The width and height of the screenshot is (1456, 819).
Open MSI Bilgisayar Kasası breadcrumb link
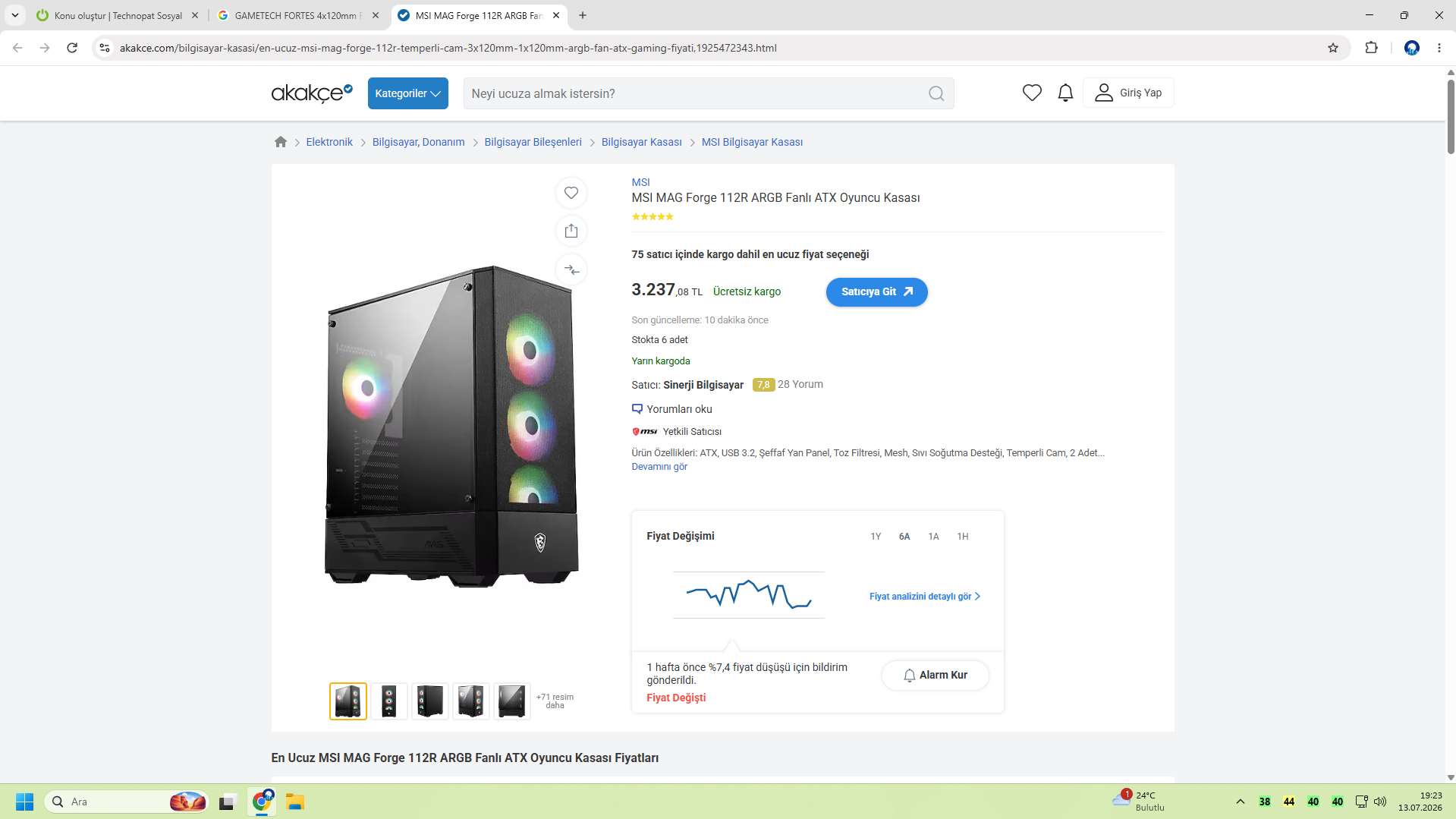752,142
